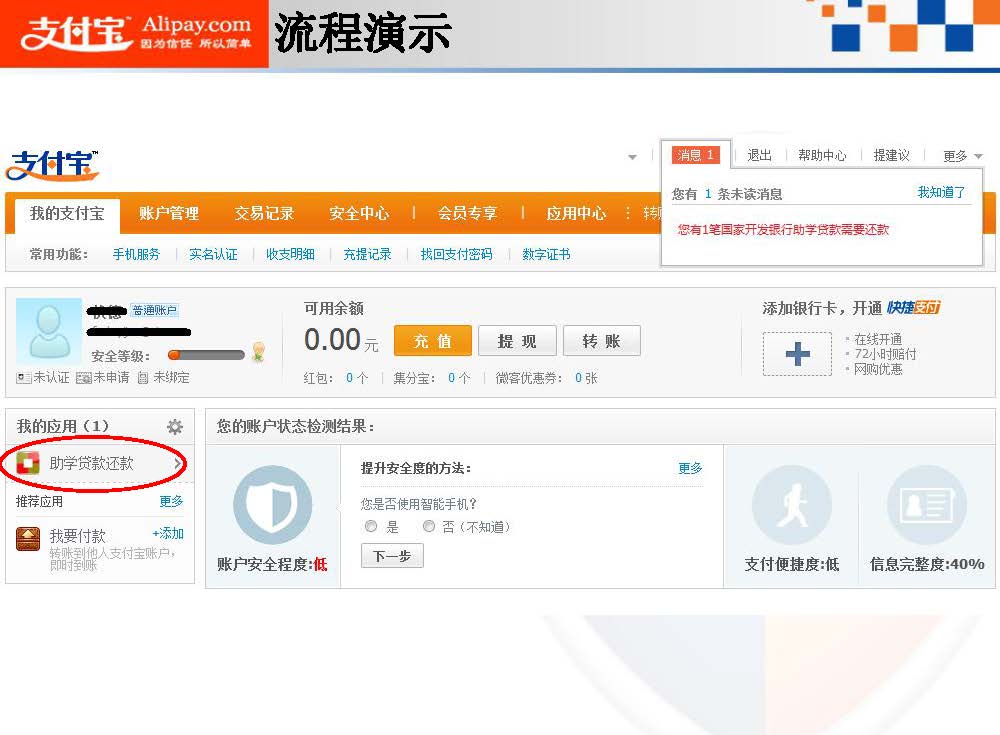This screenshot has width=1000, height=735.
Task: Click the 普通账户 badge
Action: [x=154, y=310]
